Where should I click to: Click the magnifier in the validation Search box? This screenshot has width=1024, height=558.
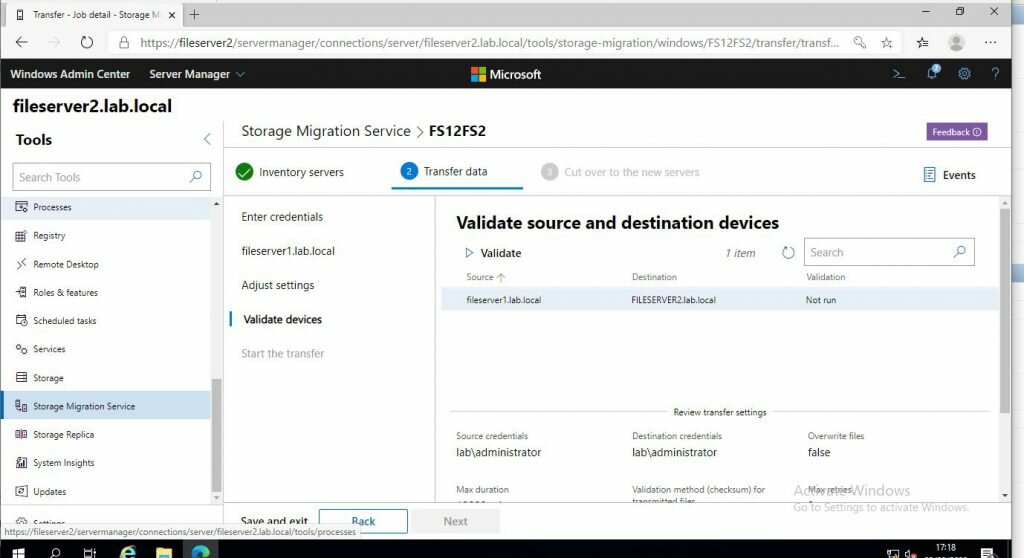click(959, 252)
